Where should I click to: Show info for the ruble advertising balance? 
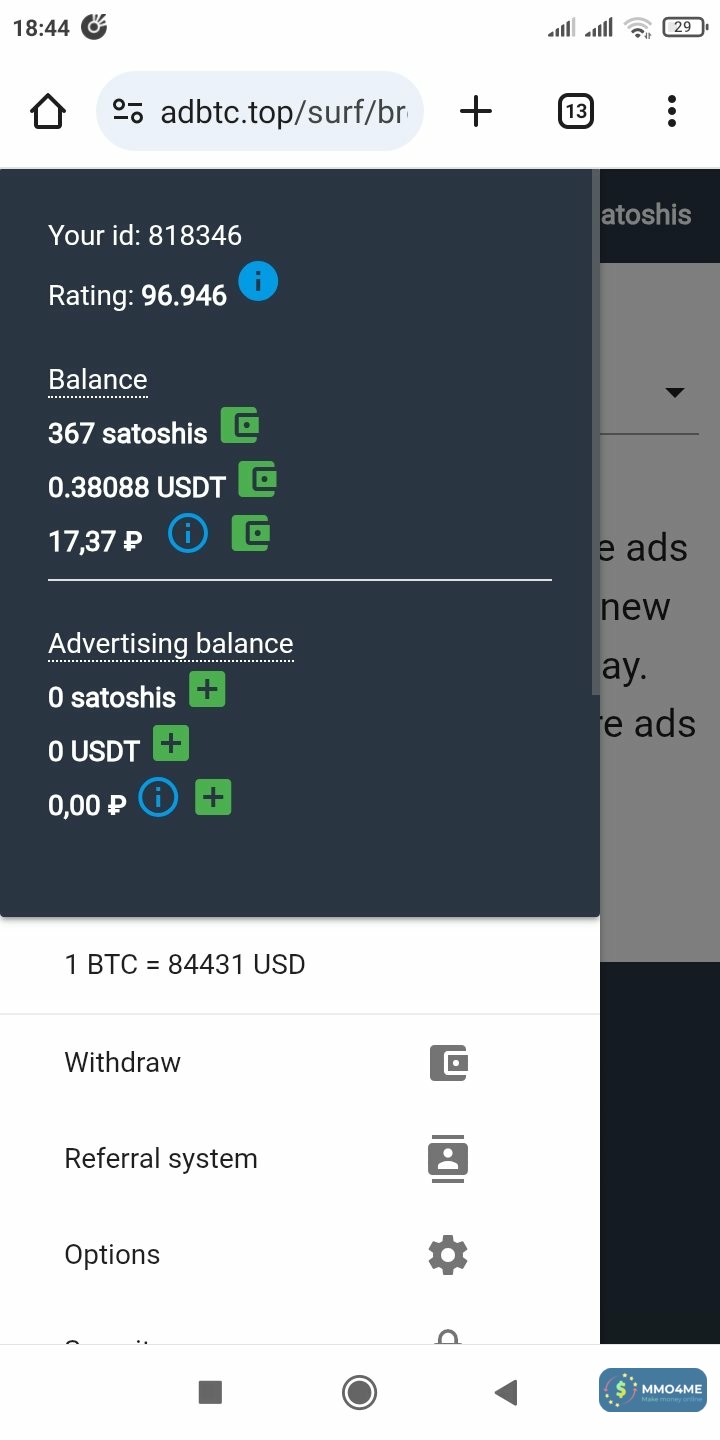[x=158, y=798]
